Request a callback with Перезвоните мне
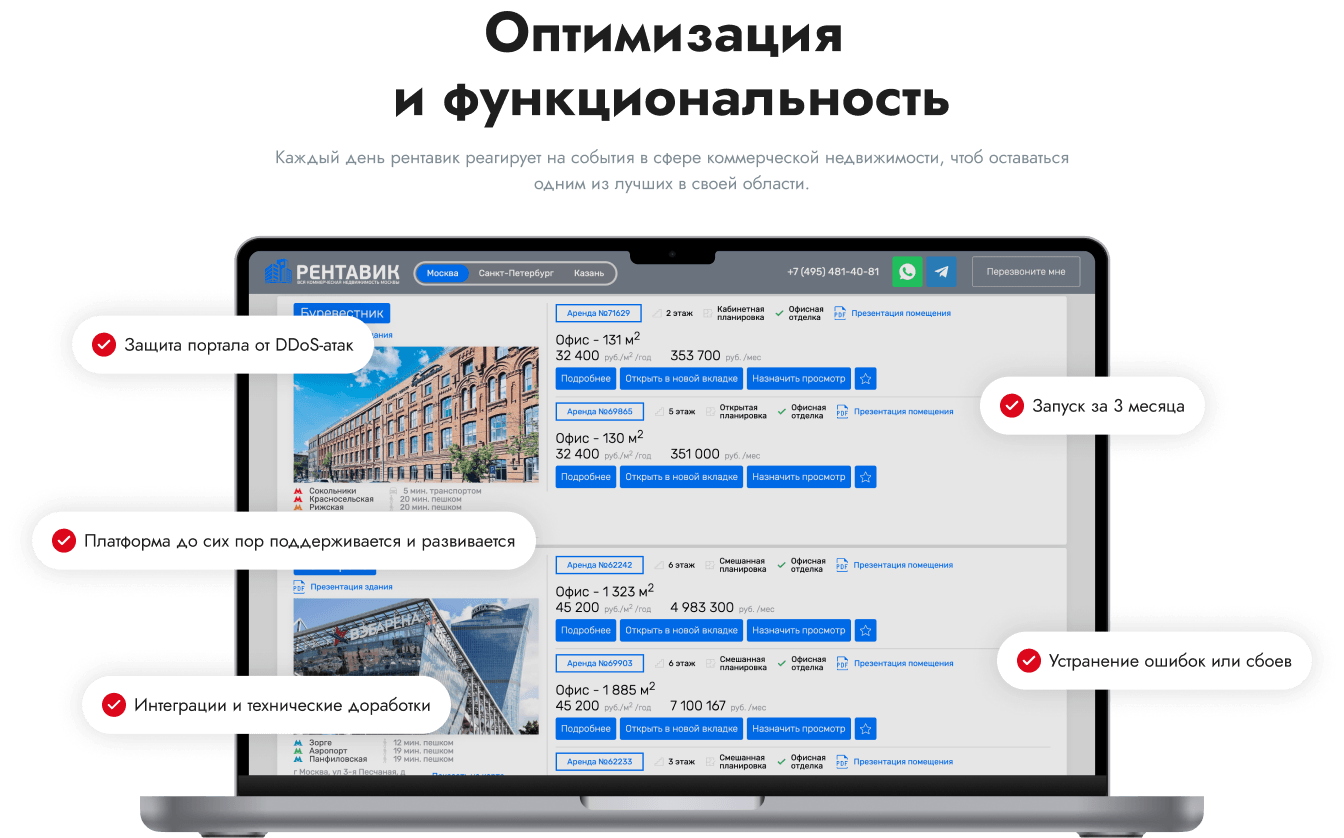The width and height of the screenshot is (1344, 838). (x=1026, y=272)
